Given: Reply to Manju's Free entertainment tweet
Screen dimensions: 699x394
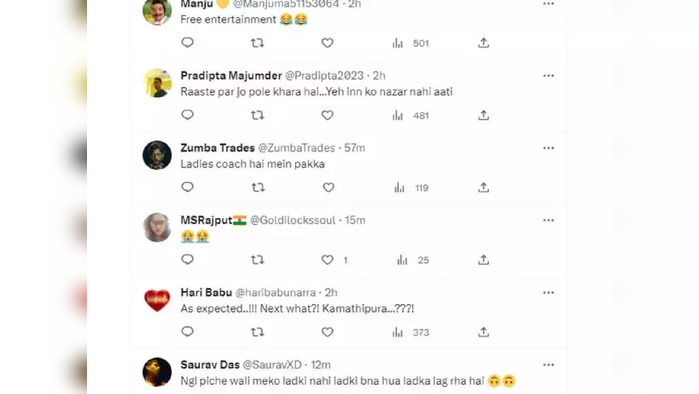Looking at the screenshot, I should [x=187, y=42].
